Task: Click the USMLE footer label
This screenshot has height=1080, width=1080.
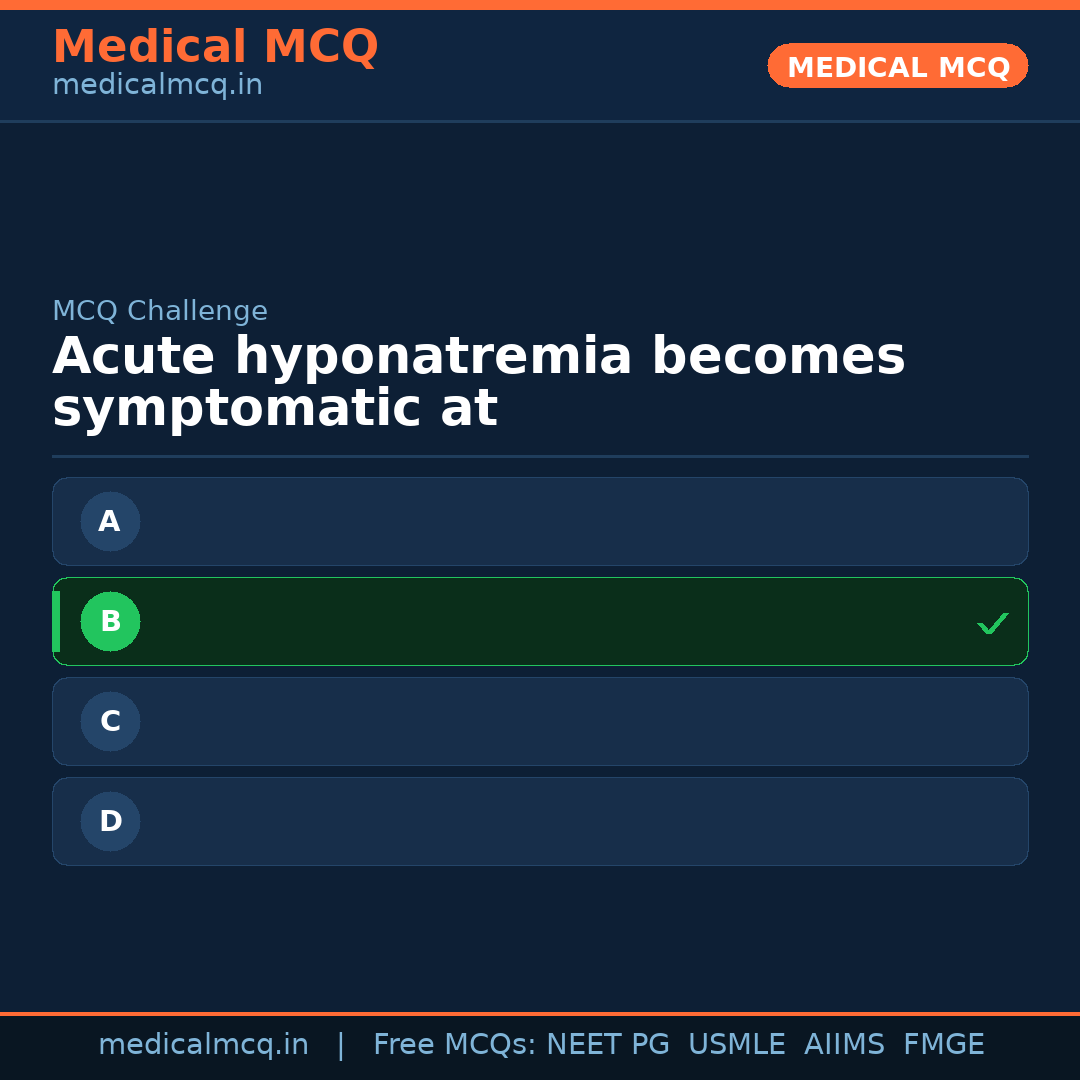Action: pyautogui.click(x=736, y=1045)
